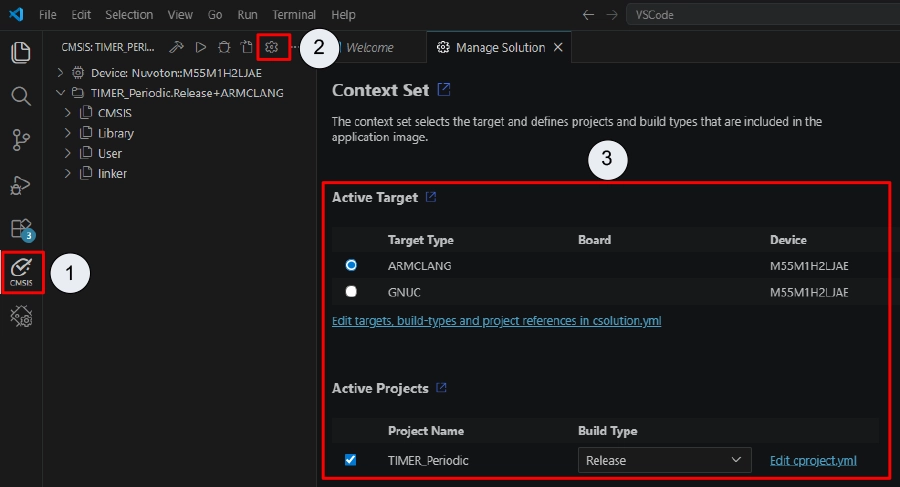Image resolution: width=900 pixels, height=487 pixels.
Task: Open the Context Set external help link icon
Action: (x=444, y=90)
